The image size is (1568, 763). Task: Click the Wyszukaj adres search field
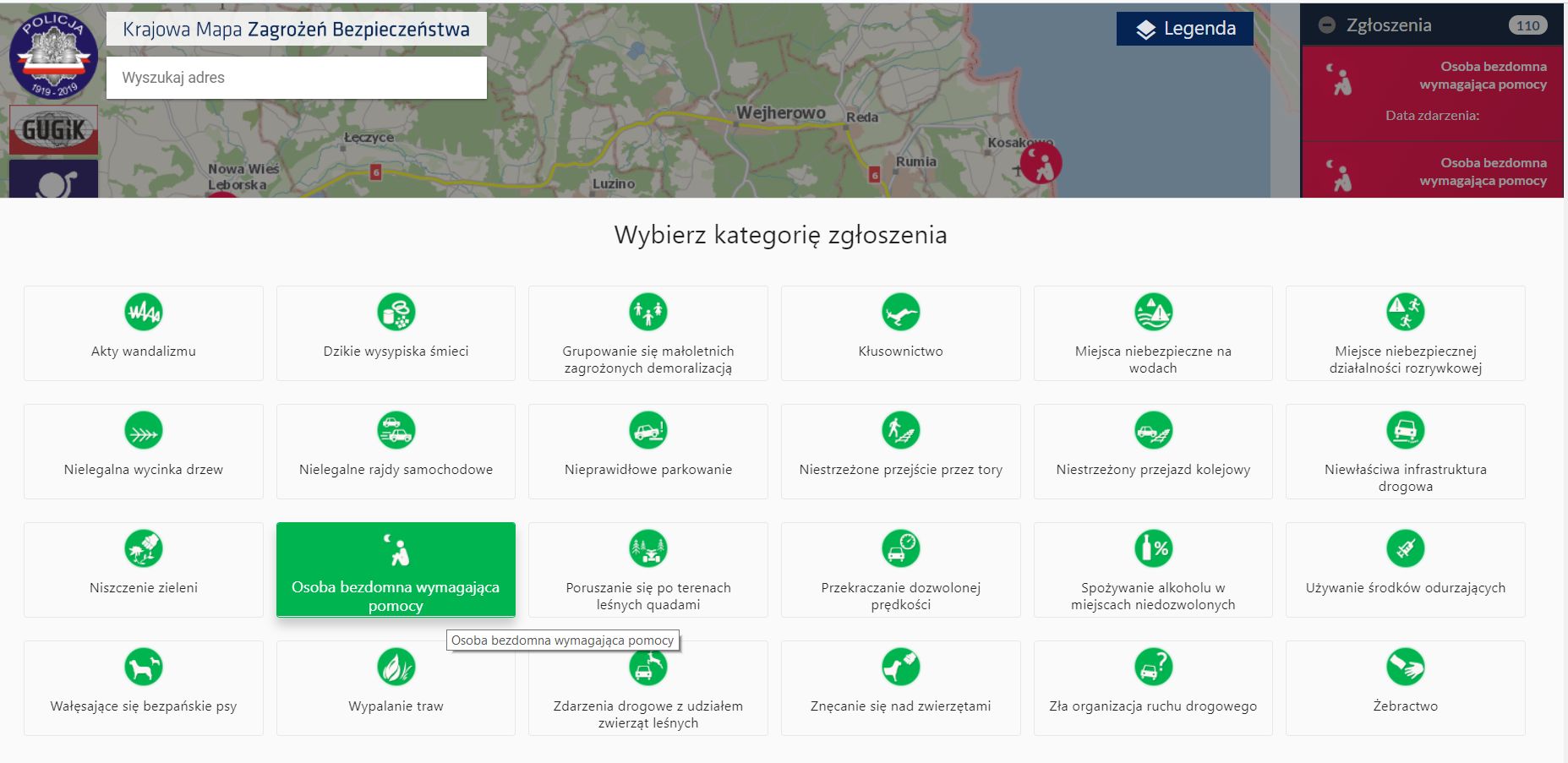tap(296, 78)
